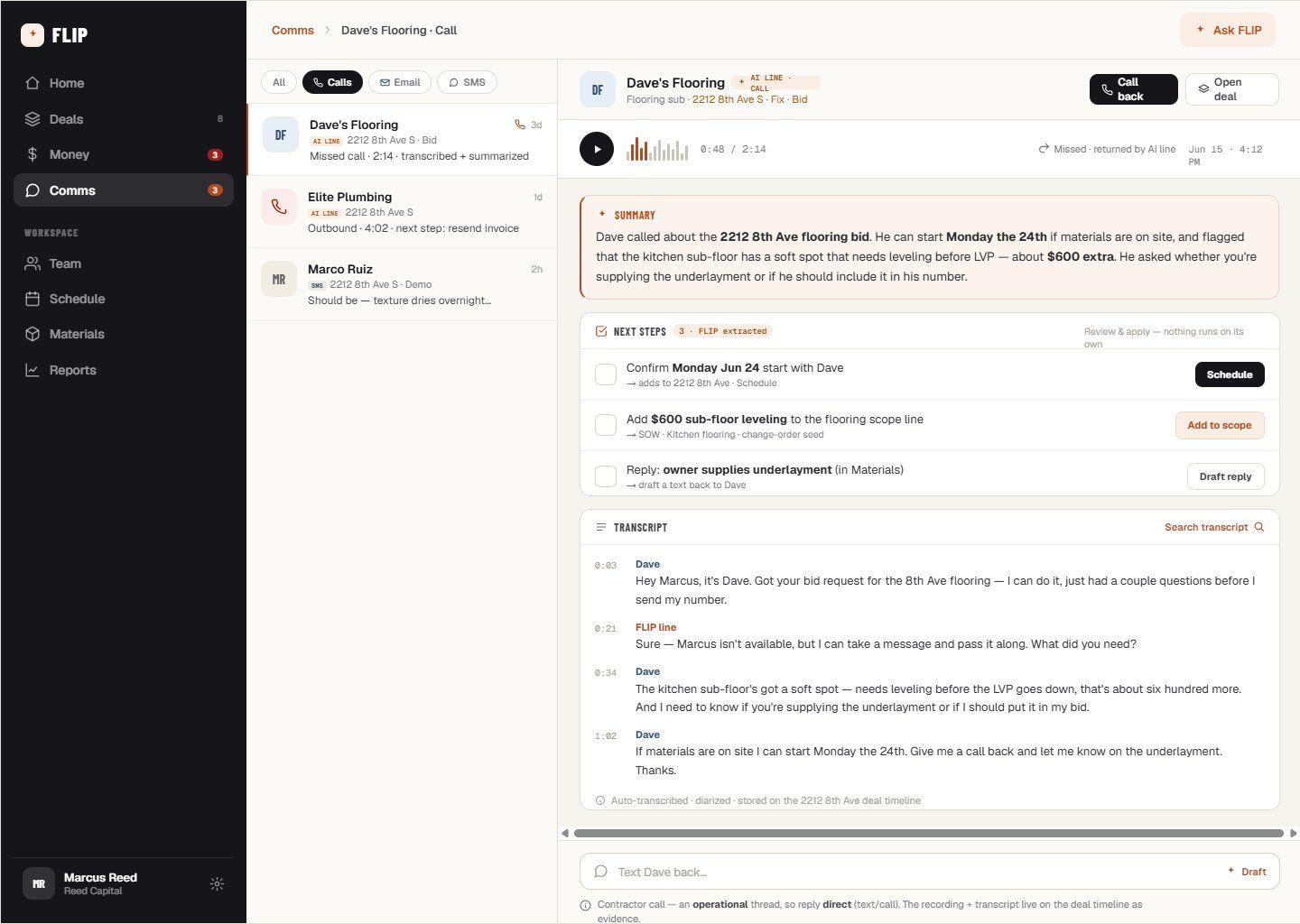Check Confirm Monday Jun 24 start
The image size is (1300, 924).
click(606, 374)
